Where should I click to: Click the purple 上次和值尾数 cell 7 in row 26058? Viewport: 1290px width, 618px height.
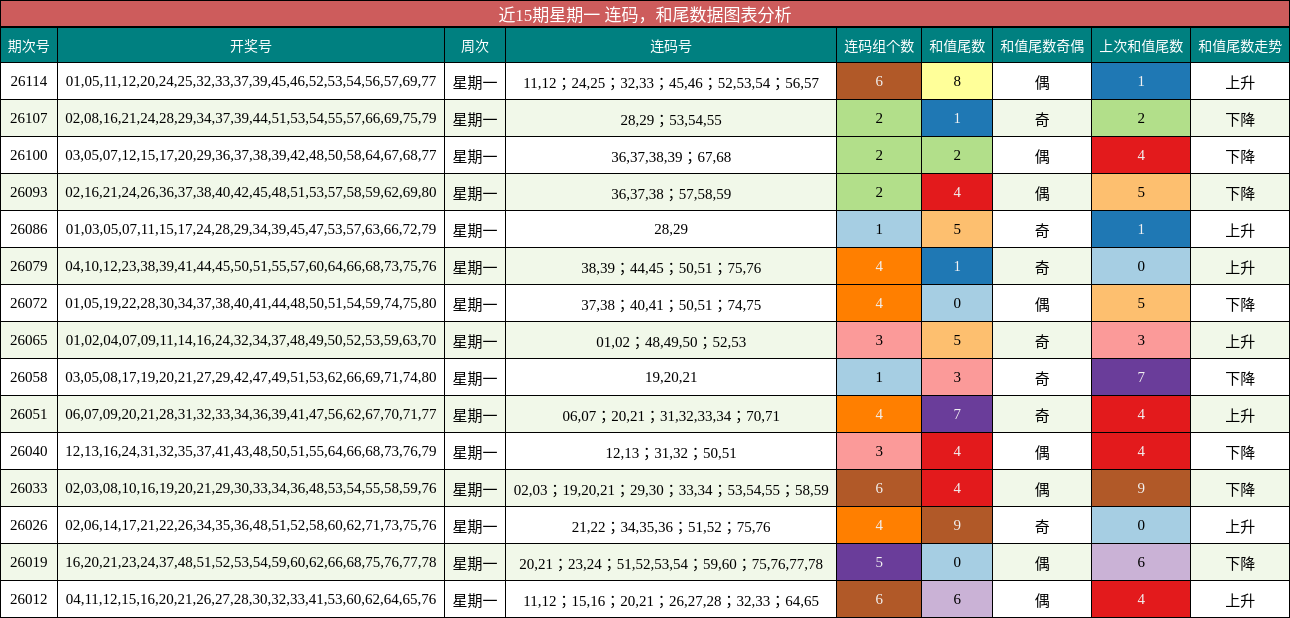(1141, 377)
